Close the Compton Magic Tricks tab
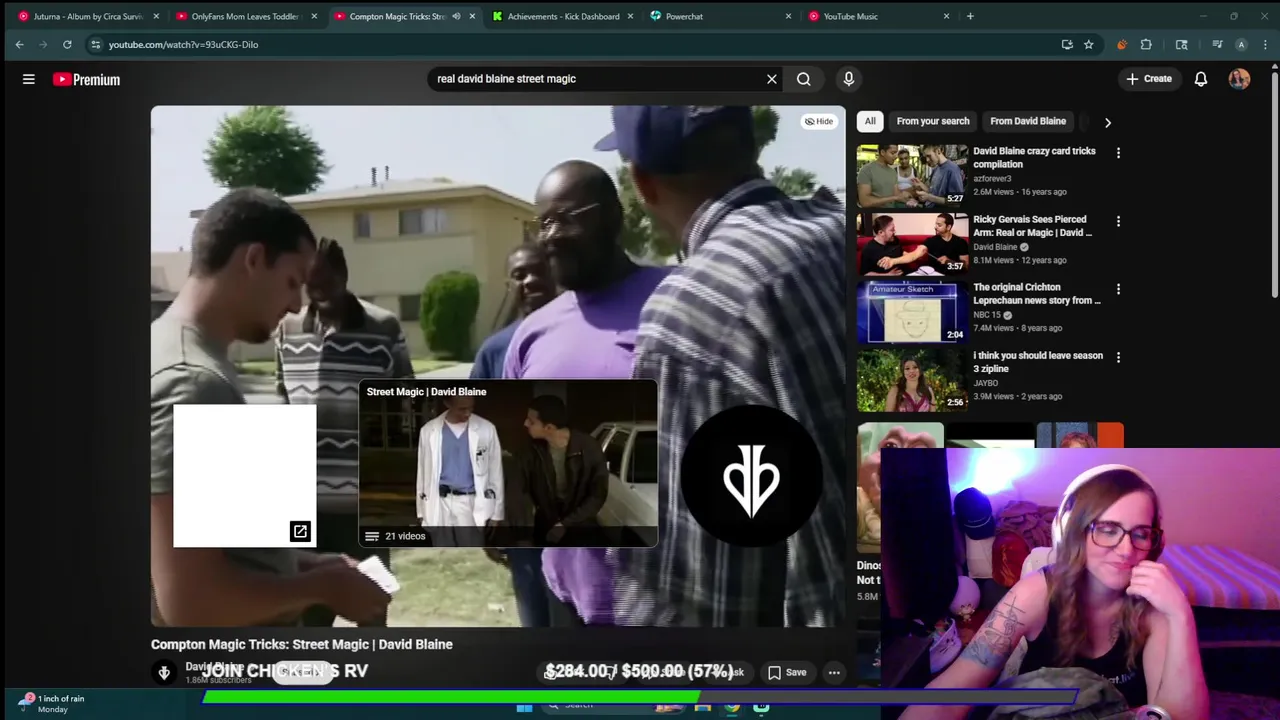1280x720 pixels. point(472,16)
